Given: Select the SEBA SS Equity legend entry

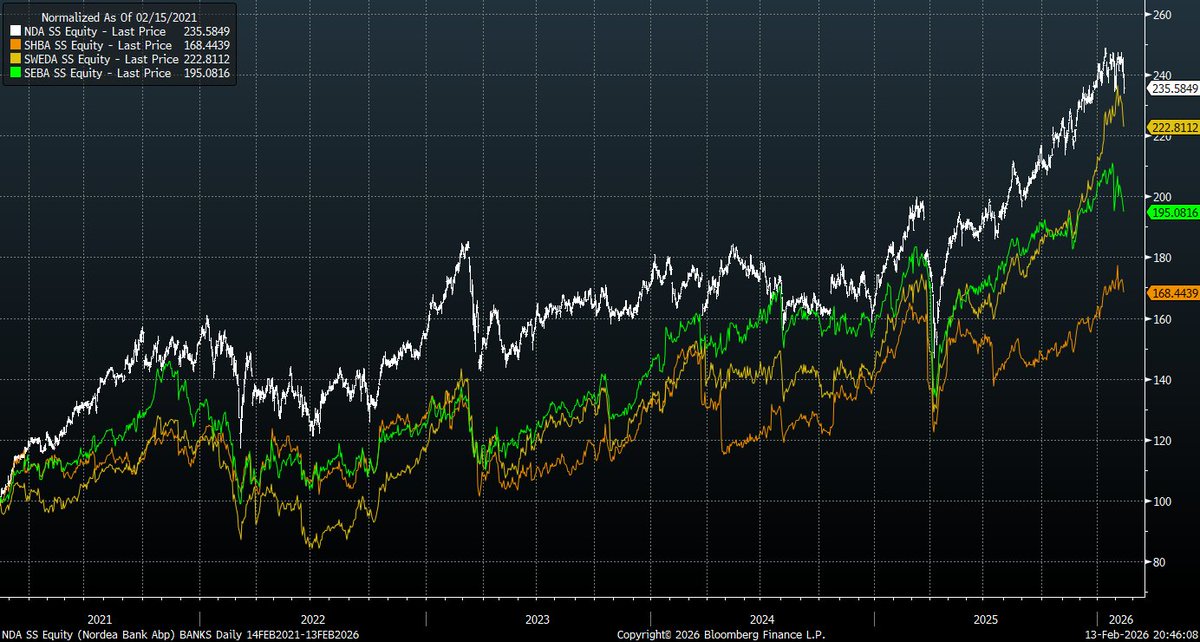Looking at the screenshot, I should click(x=120, y=74).
